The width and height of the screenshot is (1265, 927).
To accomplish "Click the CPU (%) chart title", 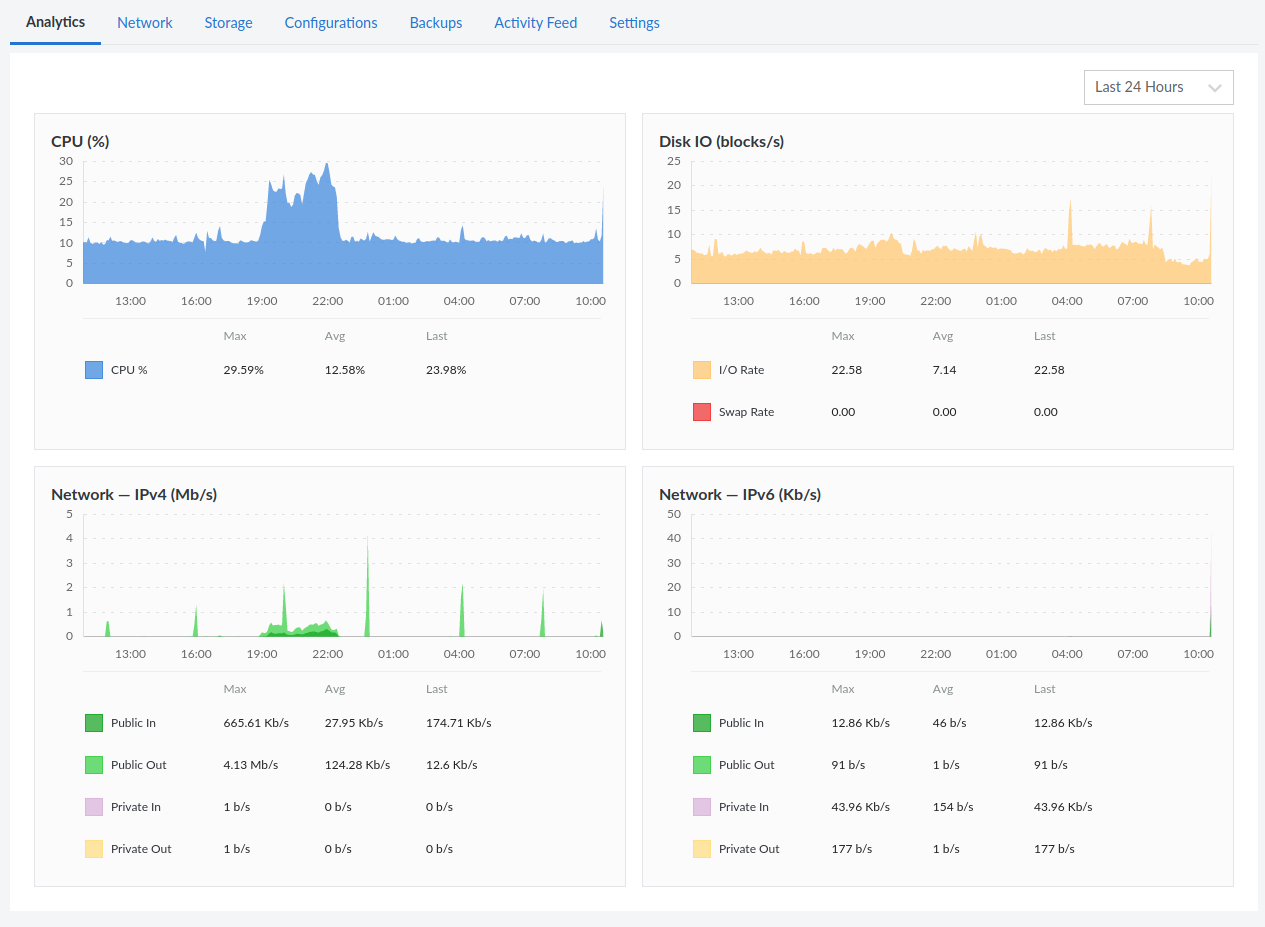I will coord(80,142).
